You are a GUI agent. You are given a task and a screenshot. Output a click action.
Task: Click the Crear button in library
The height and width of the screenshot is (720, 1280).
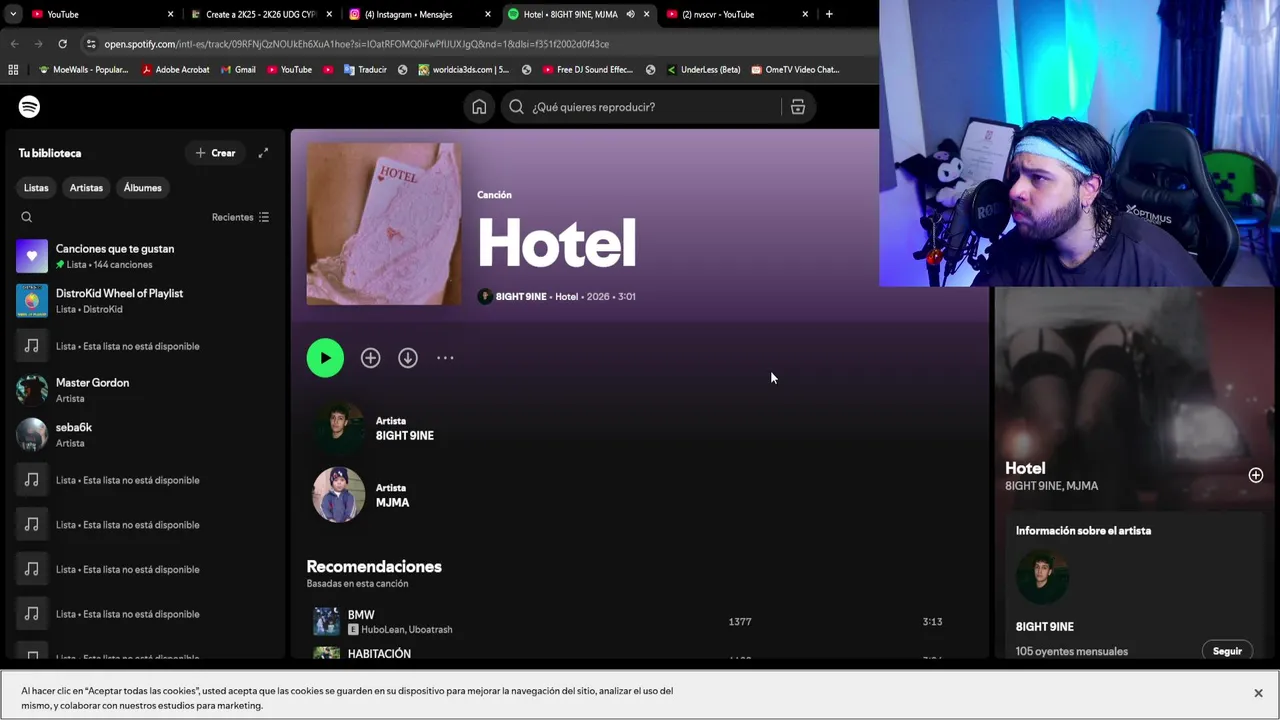215,153
